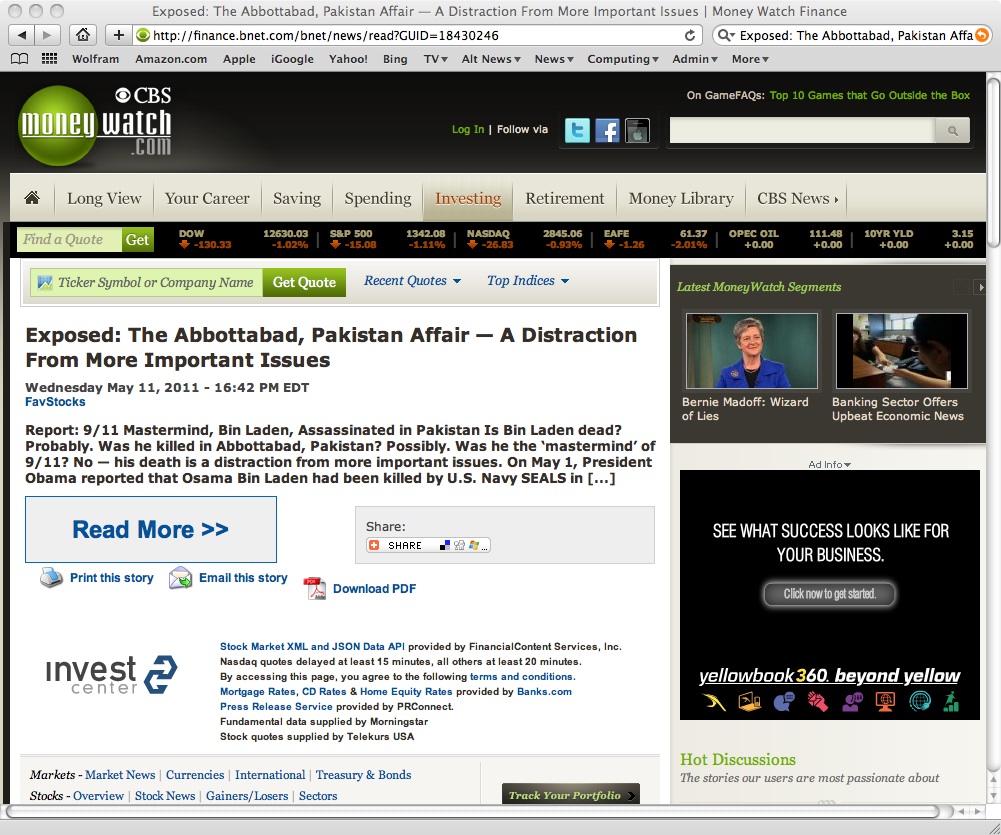1001x835 pixels.
Task: Add bookmark with the plus button
Action: 119,34
